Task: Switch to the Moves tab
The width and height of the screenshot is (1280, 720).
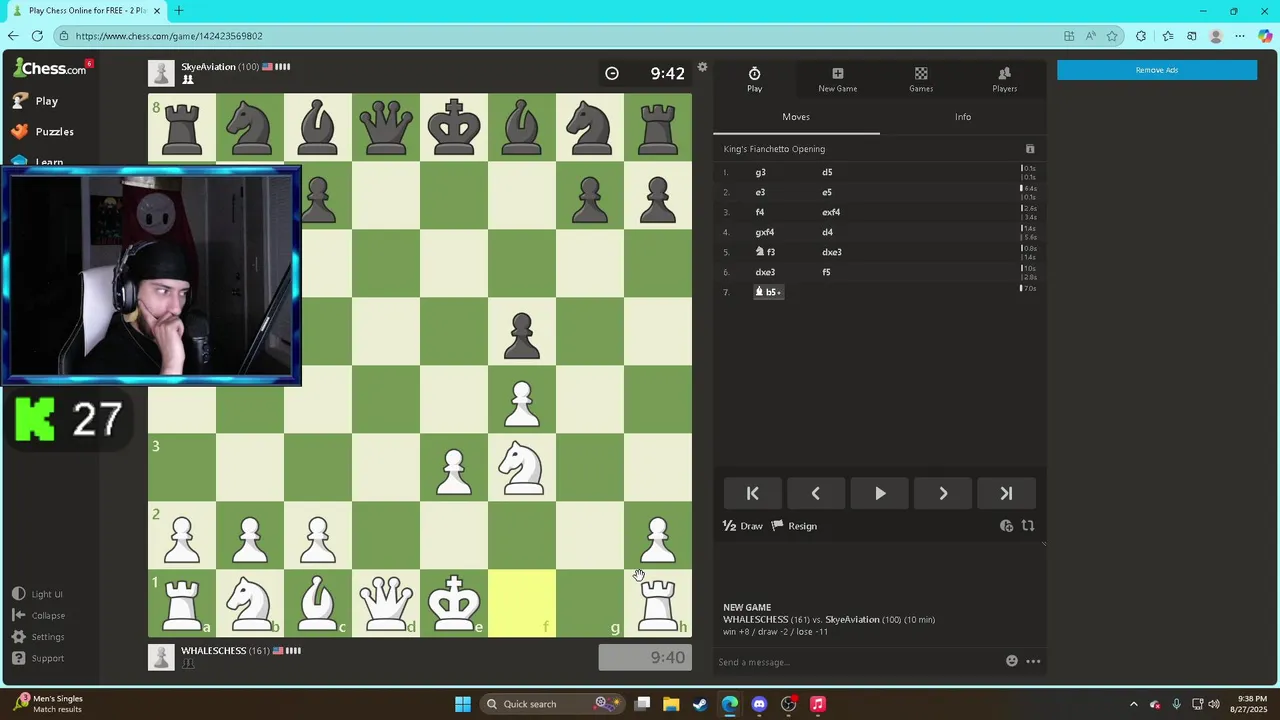Action: [x=796, y=117]
